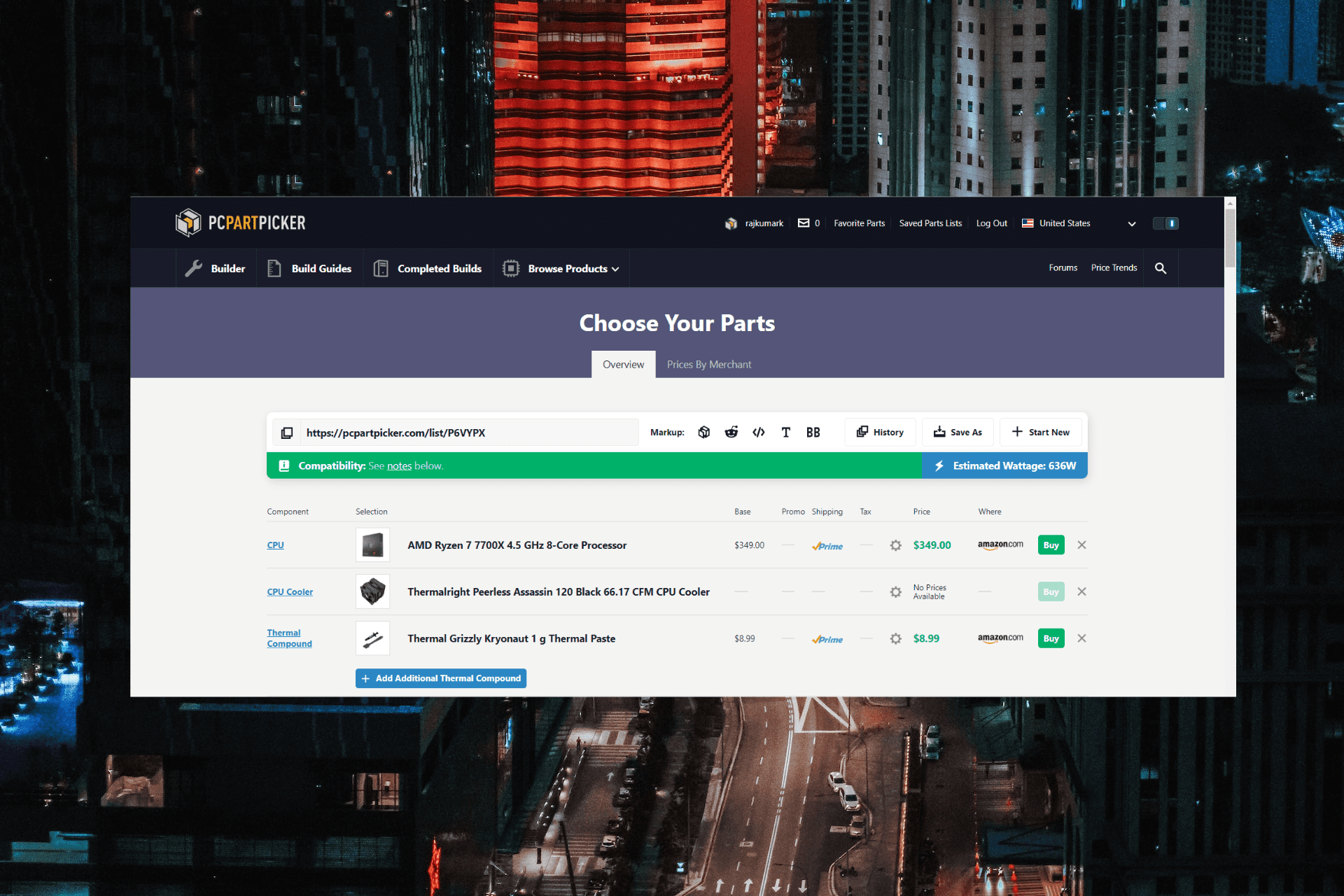1344x896 pixels.
Task: Expand the United States country dropdown
Action: pyautogui.click(x=1079, y=223)
